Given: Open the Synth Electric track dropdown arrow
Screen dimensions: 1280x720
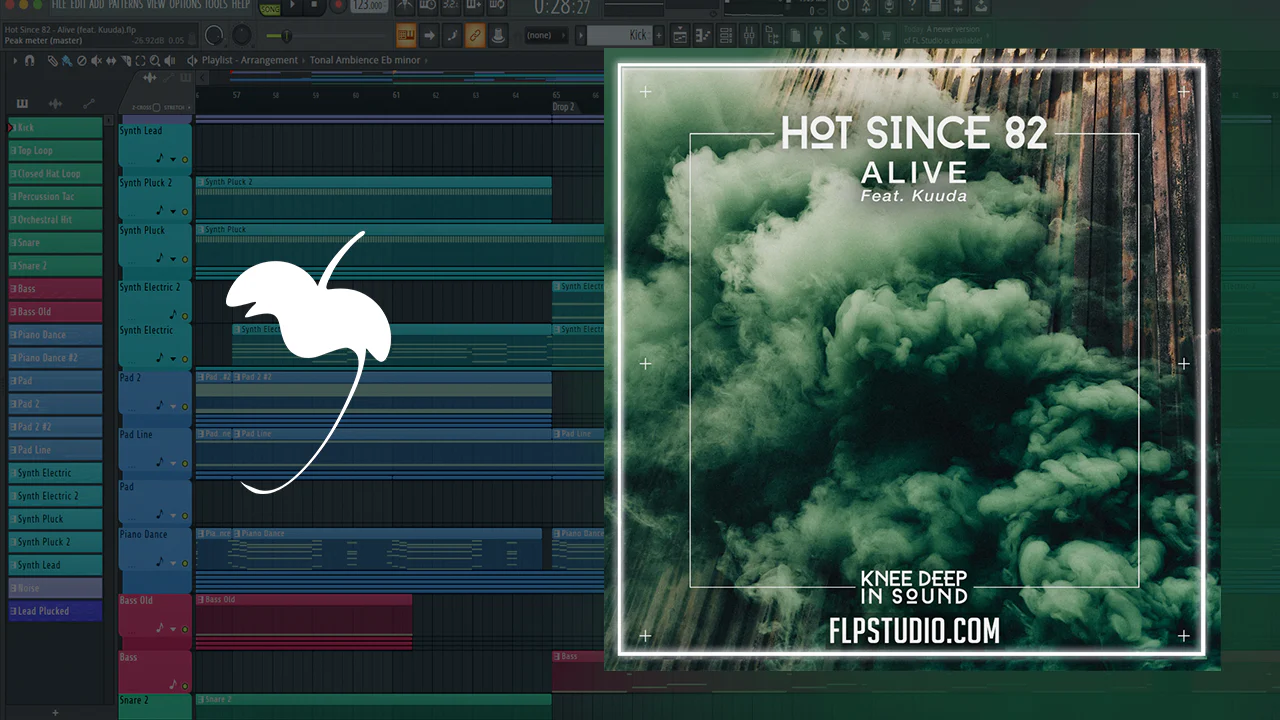Looking at the screenshot, I should (173, 358).
